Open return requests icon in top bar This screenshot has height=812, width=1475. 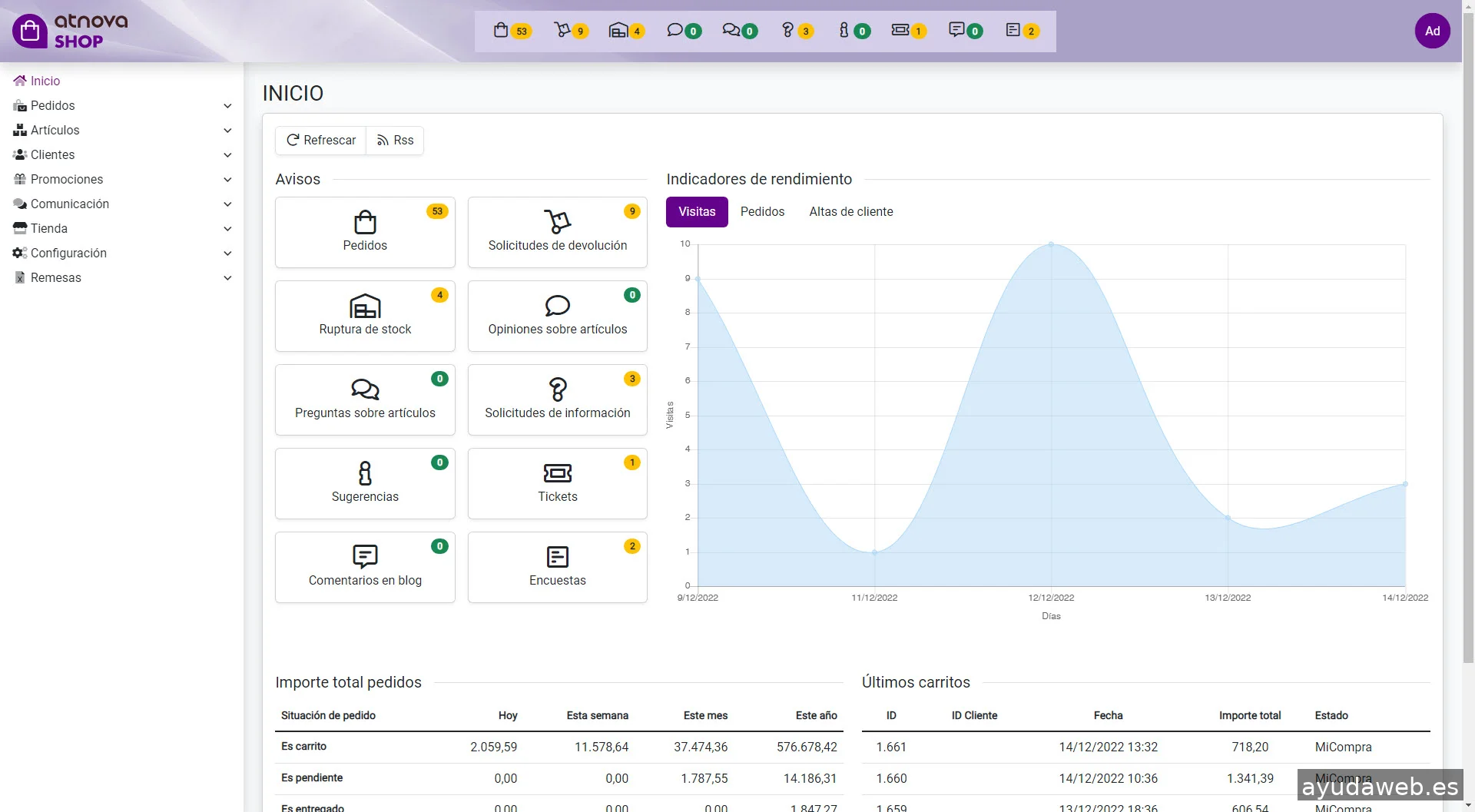point(562,30)
